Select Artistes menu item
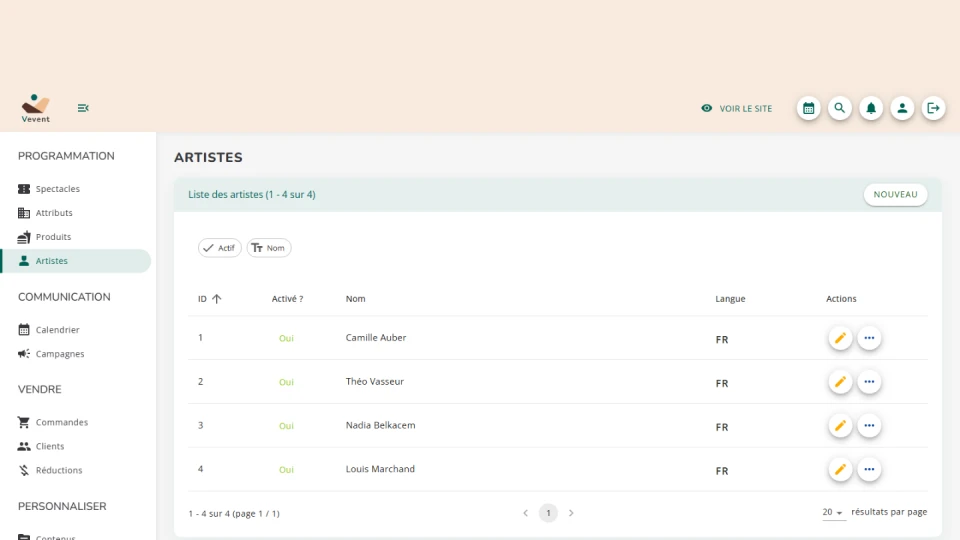The height and width of the screenshot is (540, 960). click(x=76, y=261)
